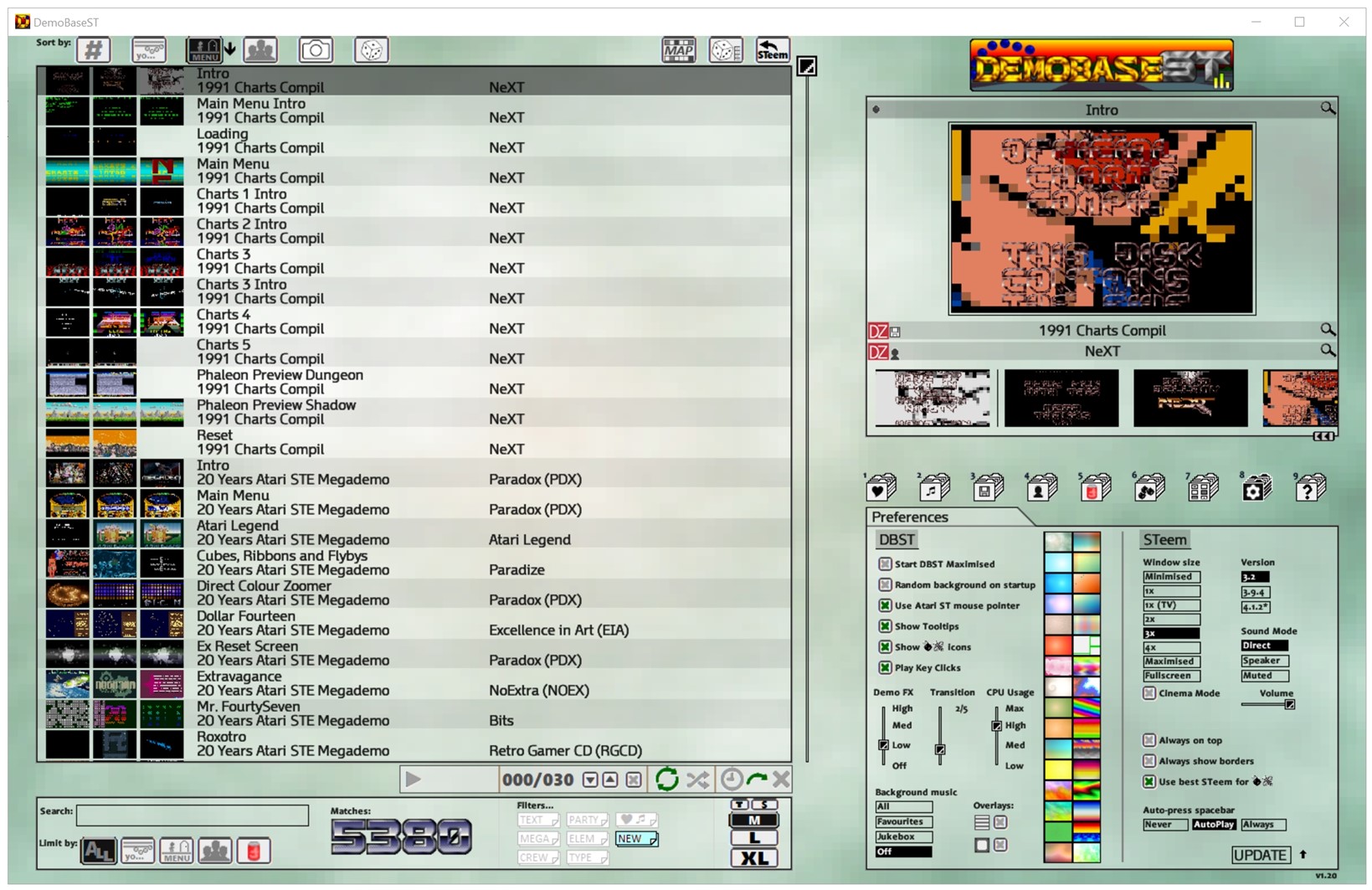Image resolution: width=1372 pixels, height=890 pixels.
Task: Uncheck Show Tooltips option
Action: [886, 625]
